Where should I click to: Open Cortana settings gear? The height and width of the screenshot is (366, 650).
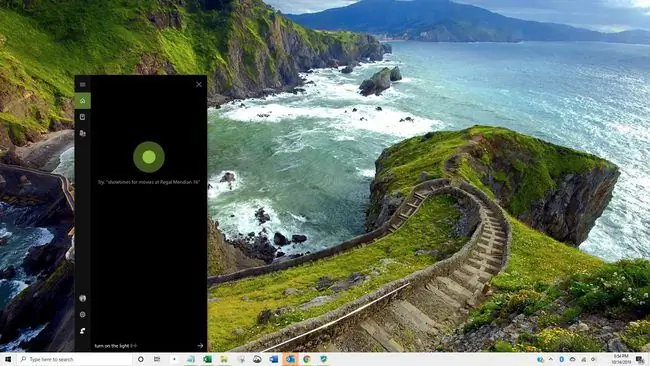82,315
